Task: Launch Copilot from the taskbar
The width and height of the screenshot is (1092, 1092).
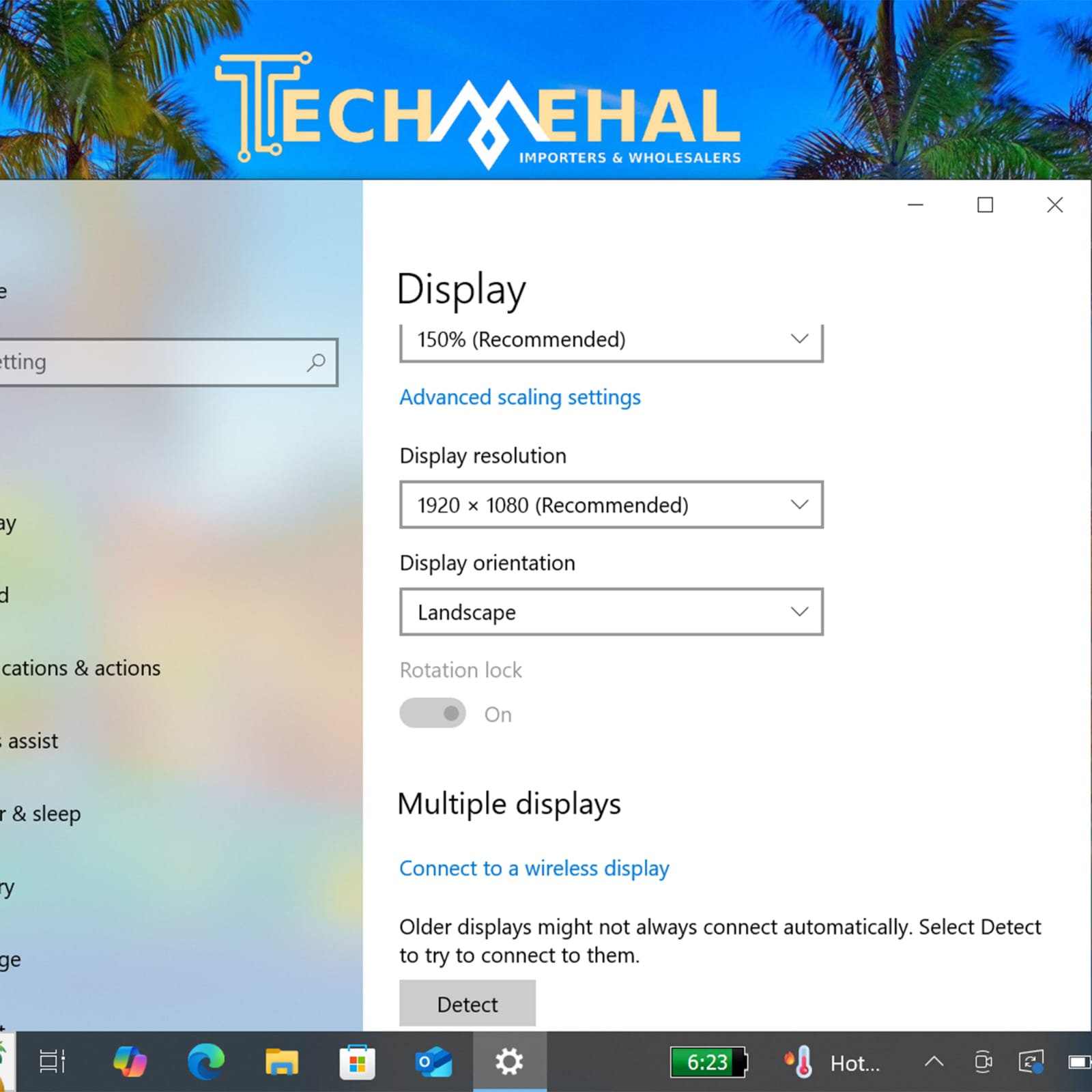Action: click(130, 1062)
